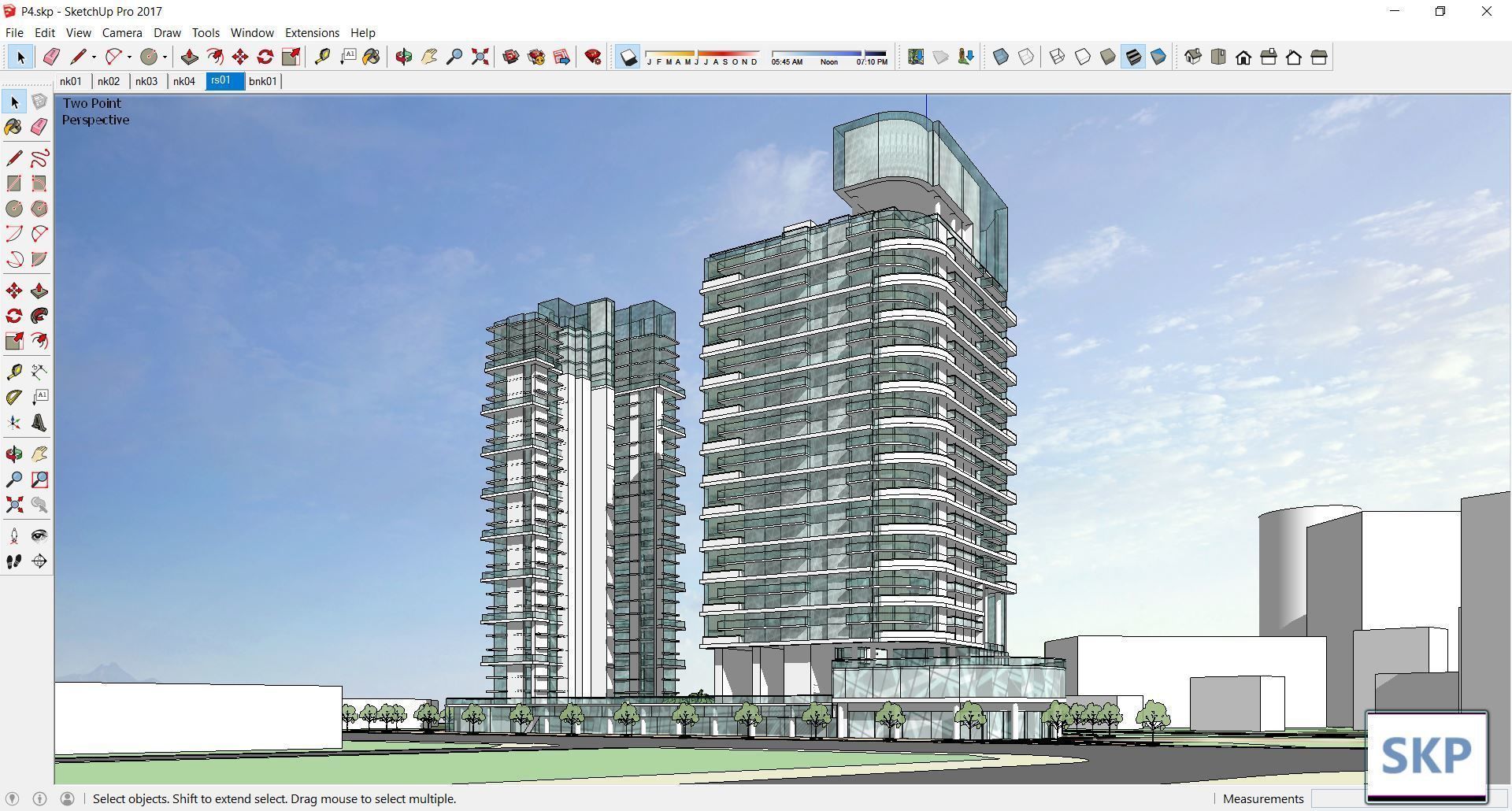1512x811 pixels.
Task: Click the Photo Textures icon
Action: click(965, 57)
